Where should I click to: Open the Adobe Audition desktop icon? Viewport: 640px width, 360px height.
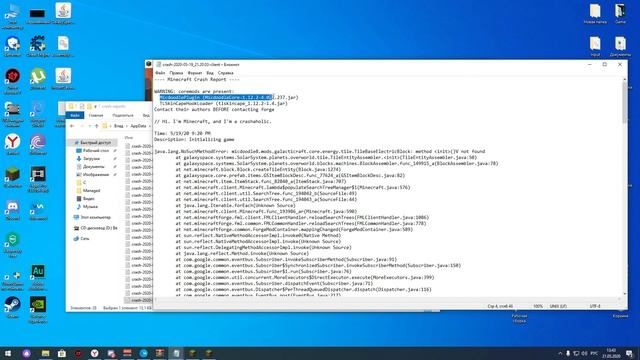(x=38, y=278)
